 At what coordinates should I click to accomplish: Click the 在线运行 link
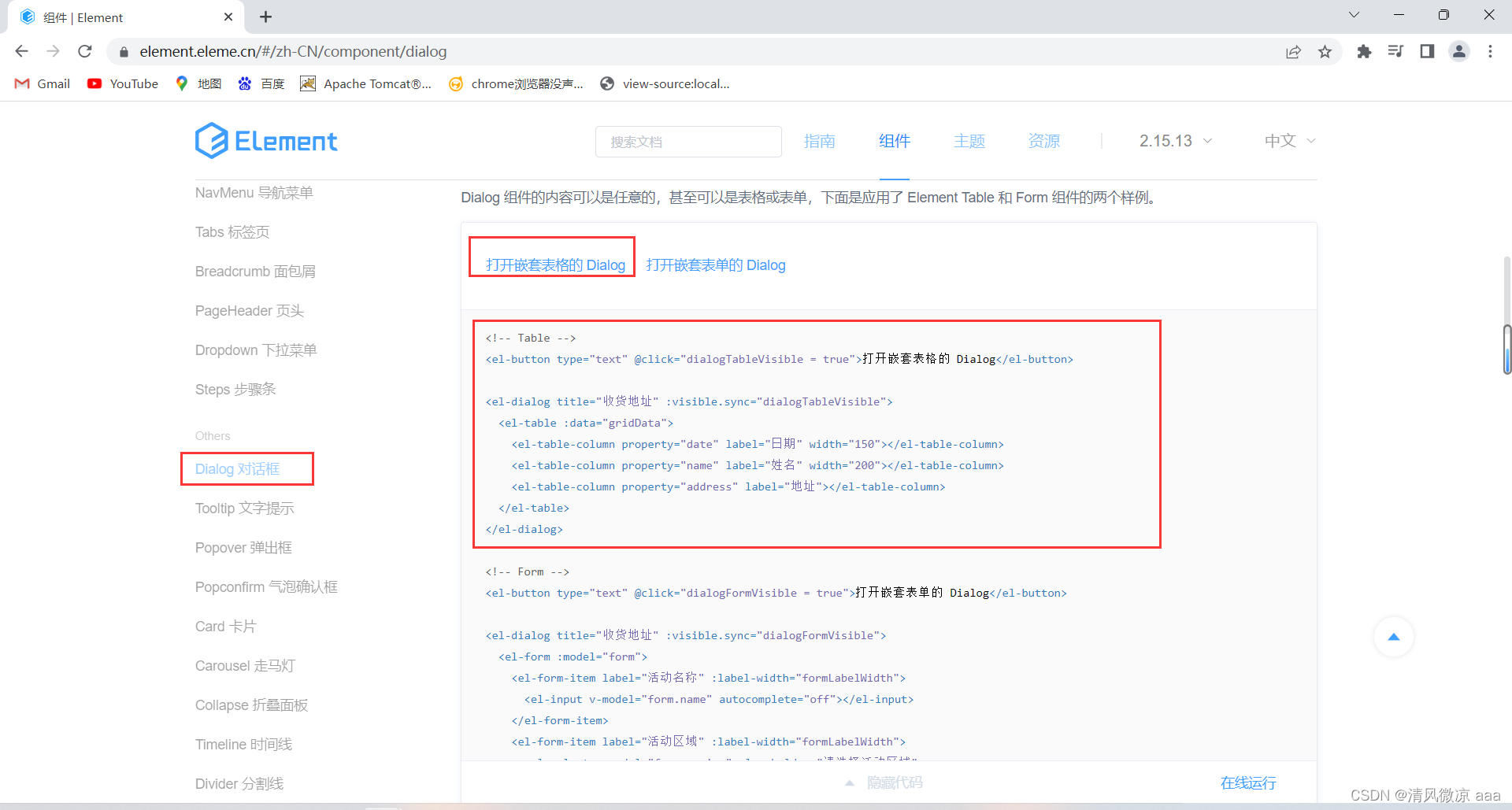point(1248,783)
